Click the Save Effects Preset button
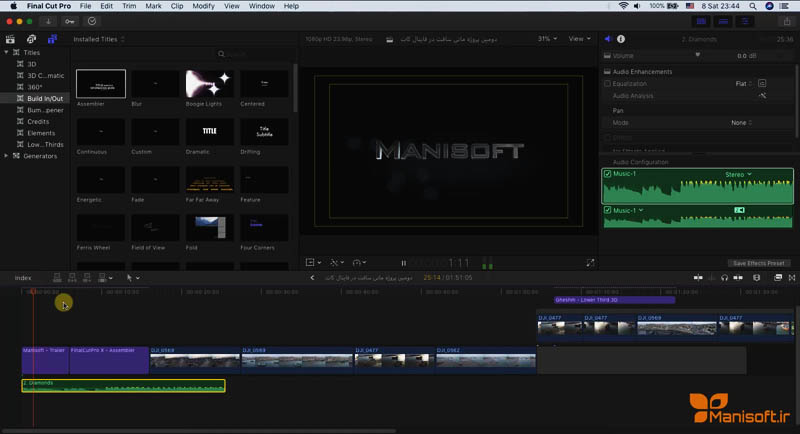Screen dimensions: 800x434 758,263
